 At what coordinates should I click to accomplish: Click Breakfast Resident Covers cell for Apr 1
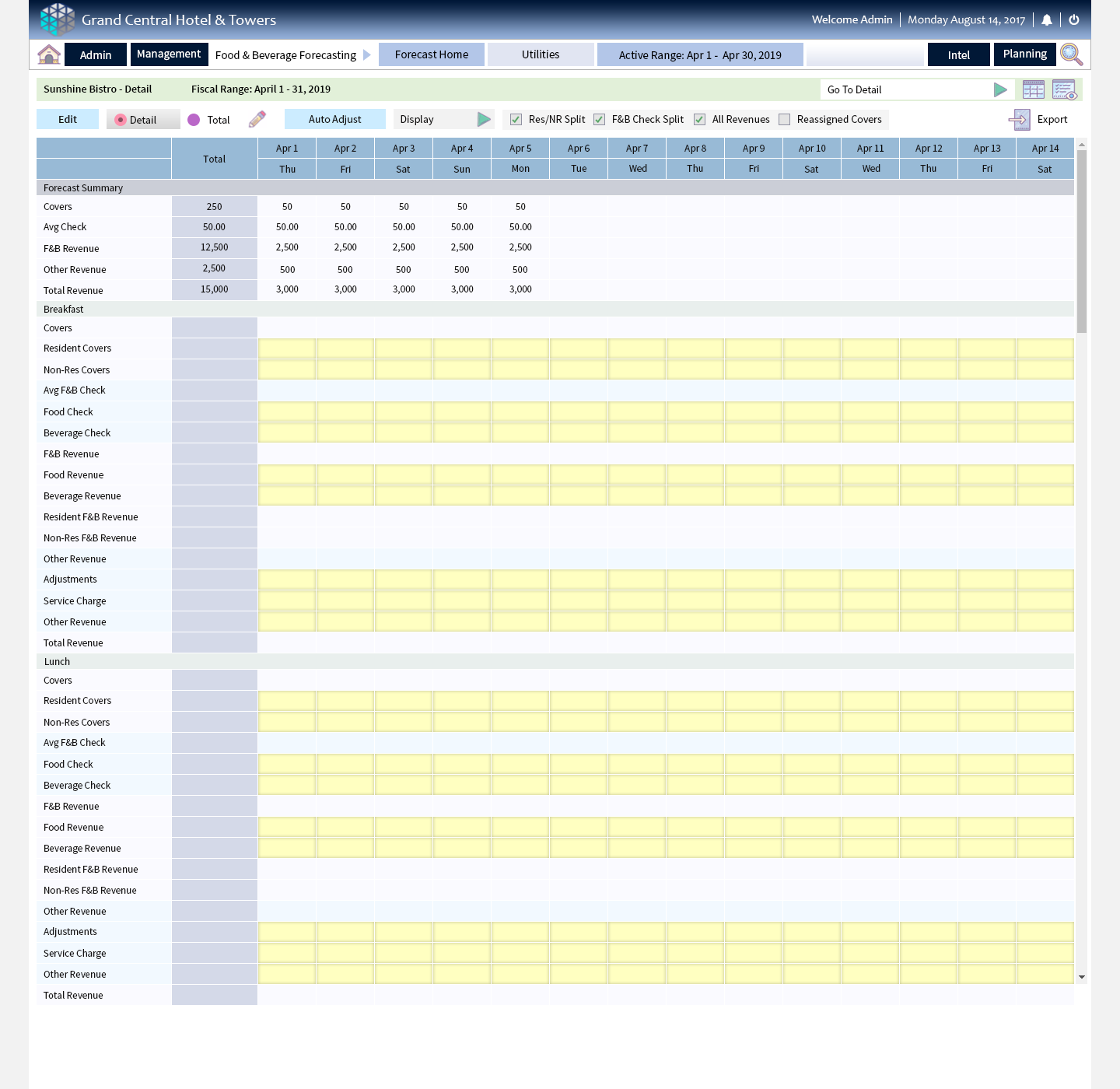tap(287, 348)
